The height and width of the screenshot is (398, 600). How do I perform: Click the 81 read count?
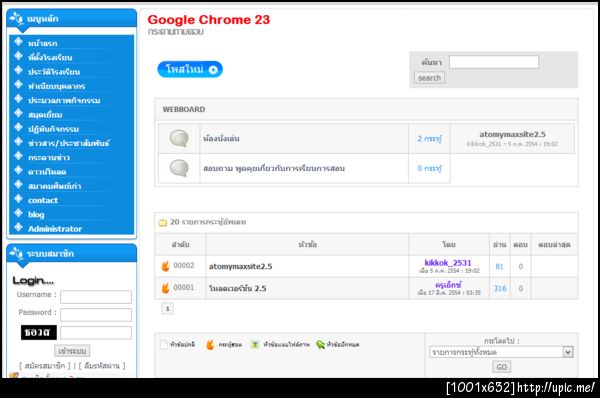point(499,266)
